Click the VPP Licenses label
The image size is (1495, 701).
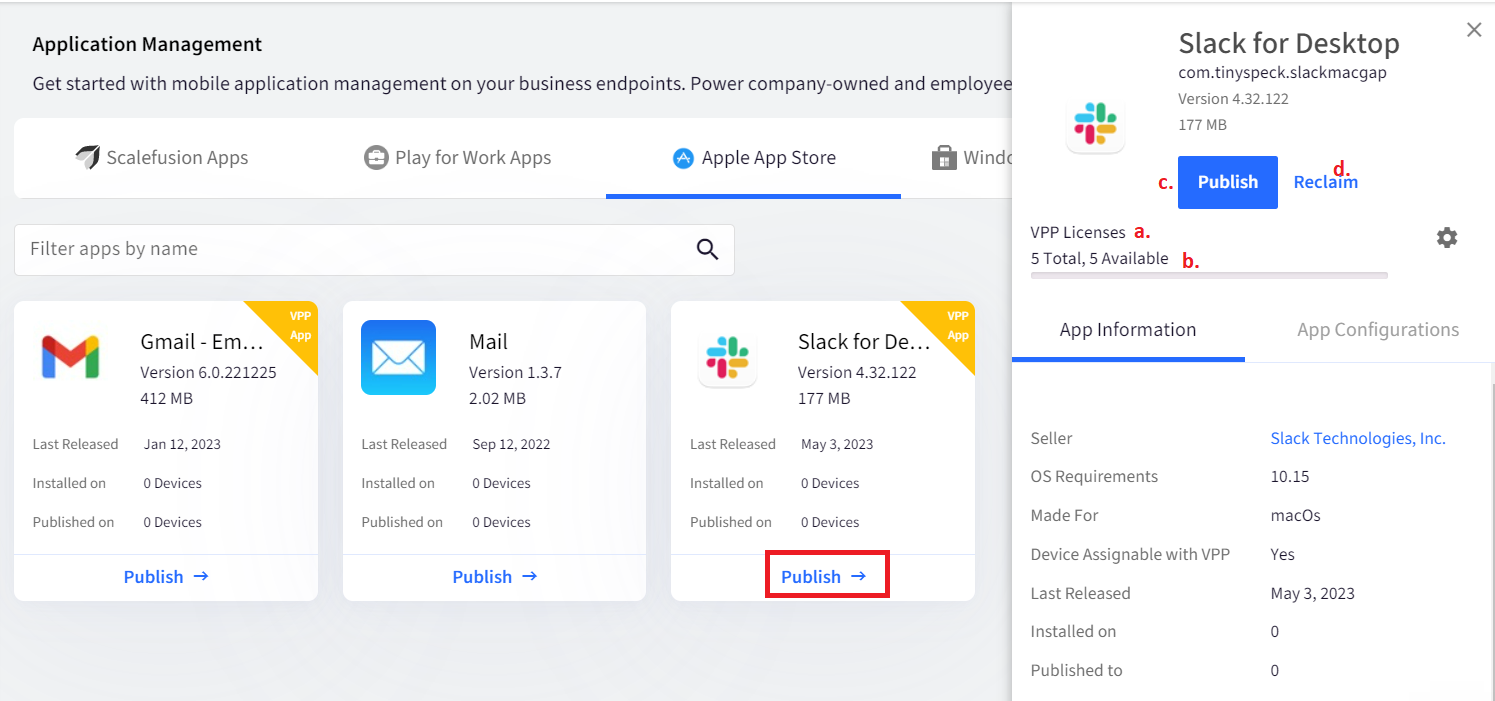click(x=1078, y=232)
